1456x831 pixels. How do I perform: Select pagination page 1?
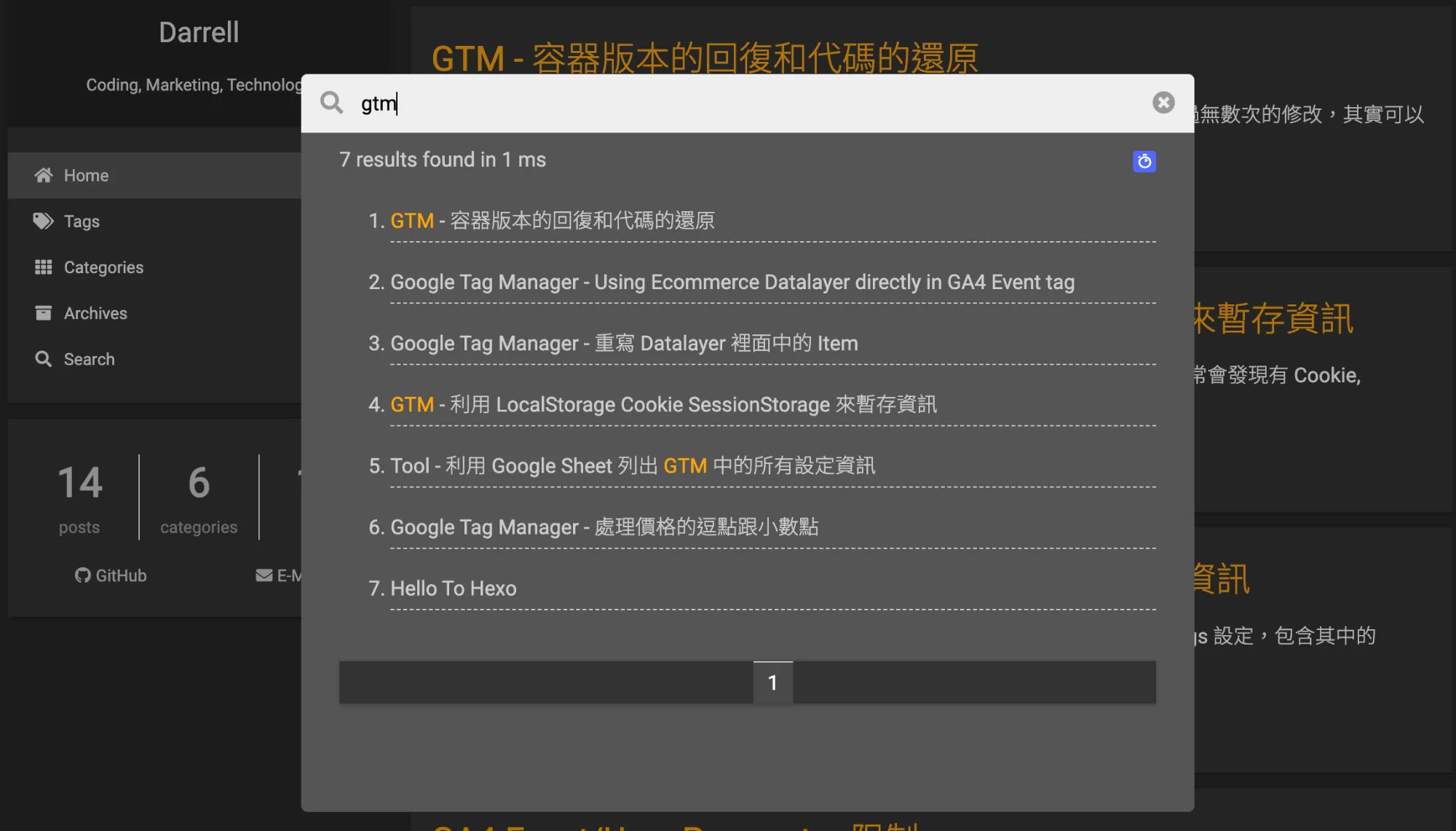(x=772, y=682)
